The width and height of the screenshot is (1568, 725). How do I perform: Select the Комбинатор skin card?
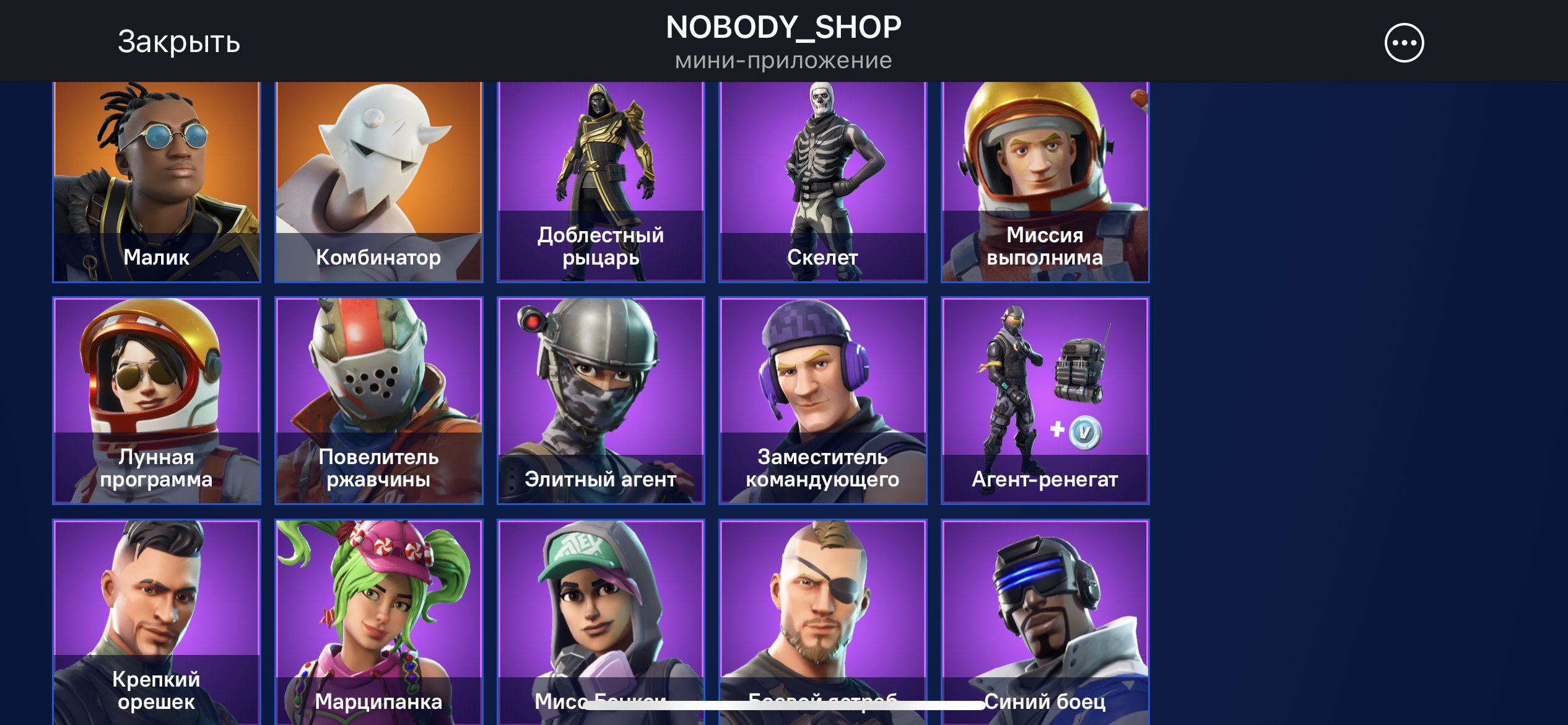(378, 182)
